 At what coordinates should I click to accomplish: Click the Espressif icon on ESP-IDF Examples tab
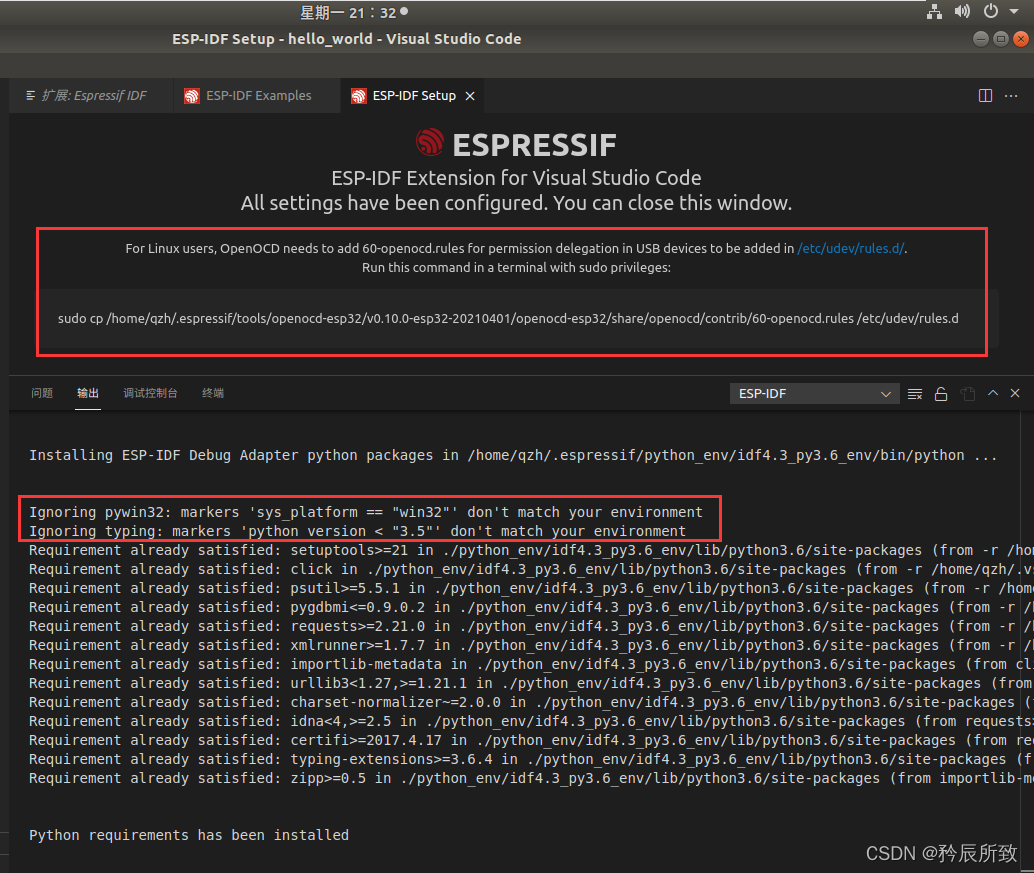click(191, 96)
